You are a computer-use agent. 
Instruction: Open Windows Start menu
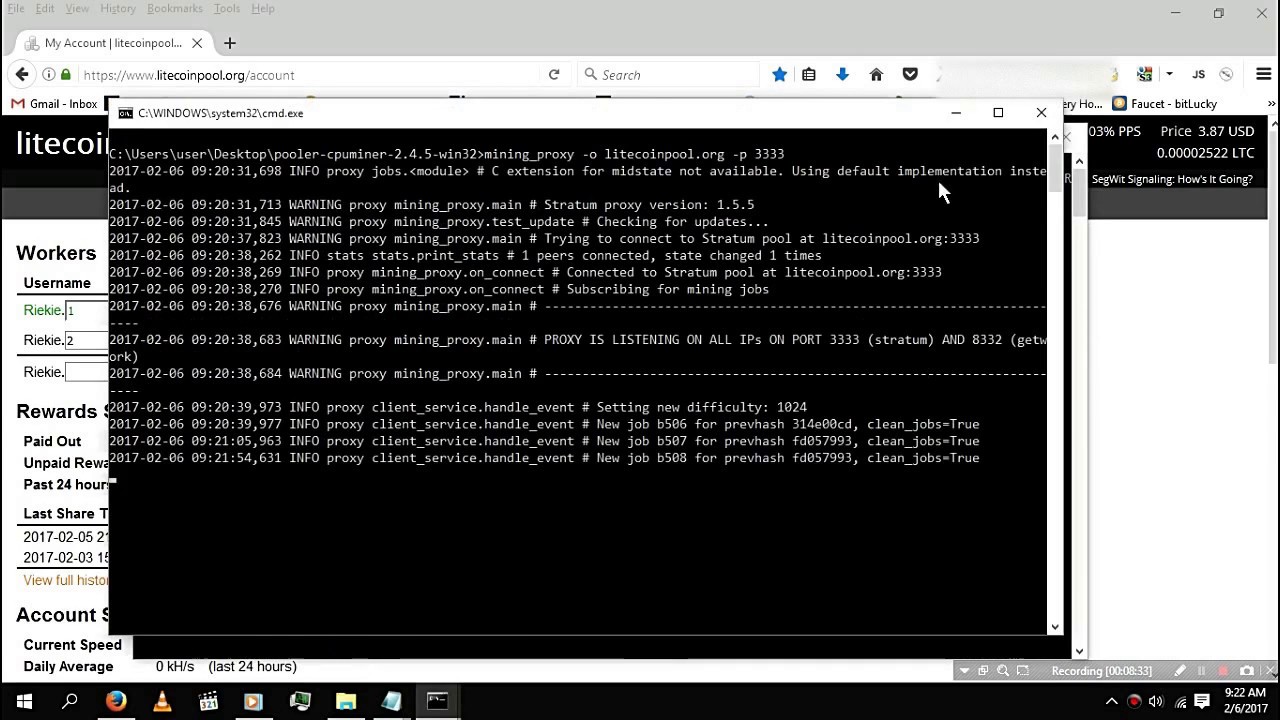click(x=24, y=701)
